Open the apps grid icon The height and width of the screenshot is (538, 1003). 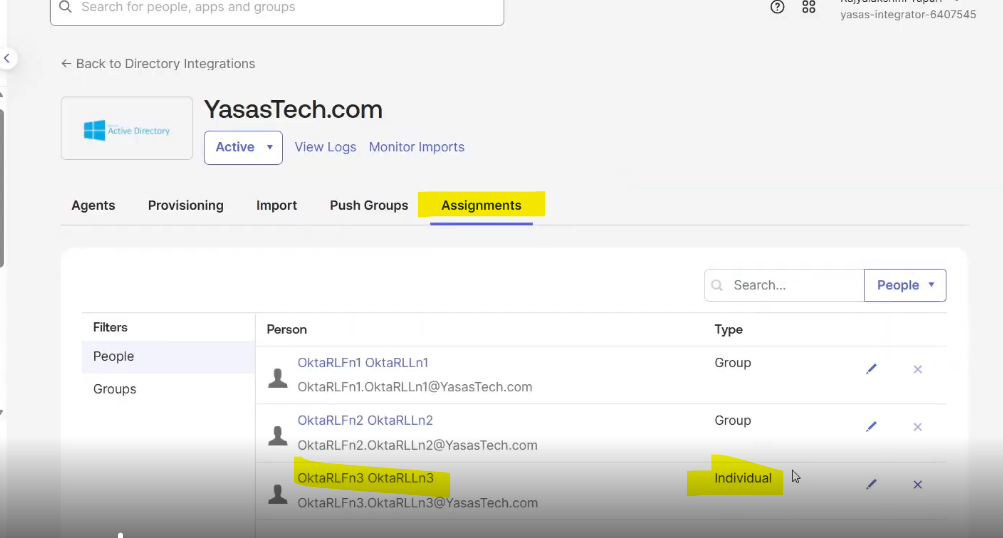coord(809,7)
